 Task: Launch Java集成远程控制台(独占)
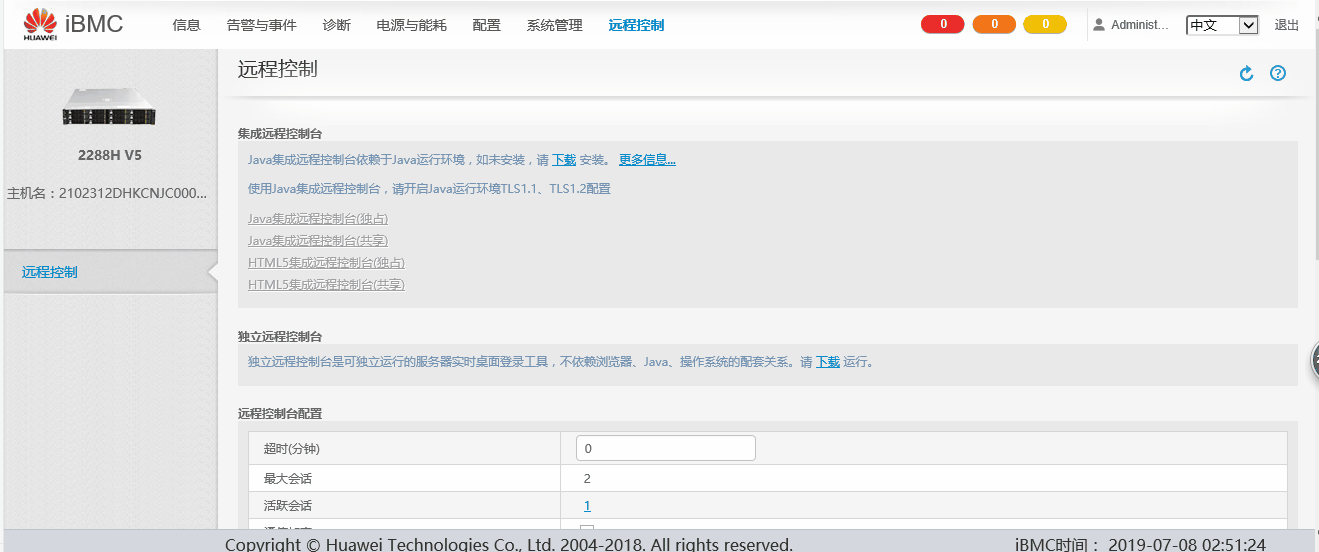[x=318, y=218]
